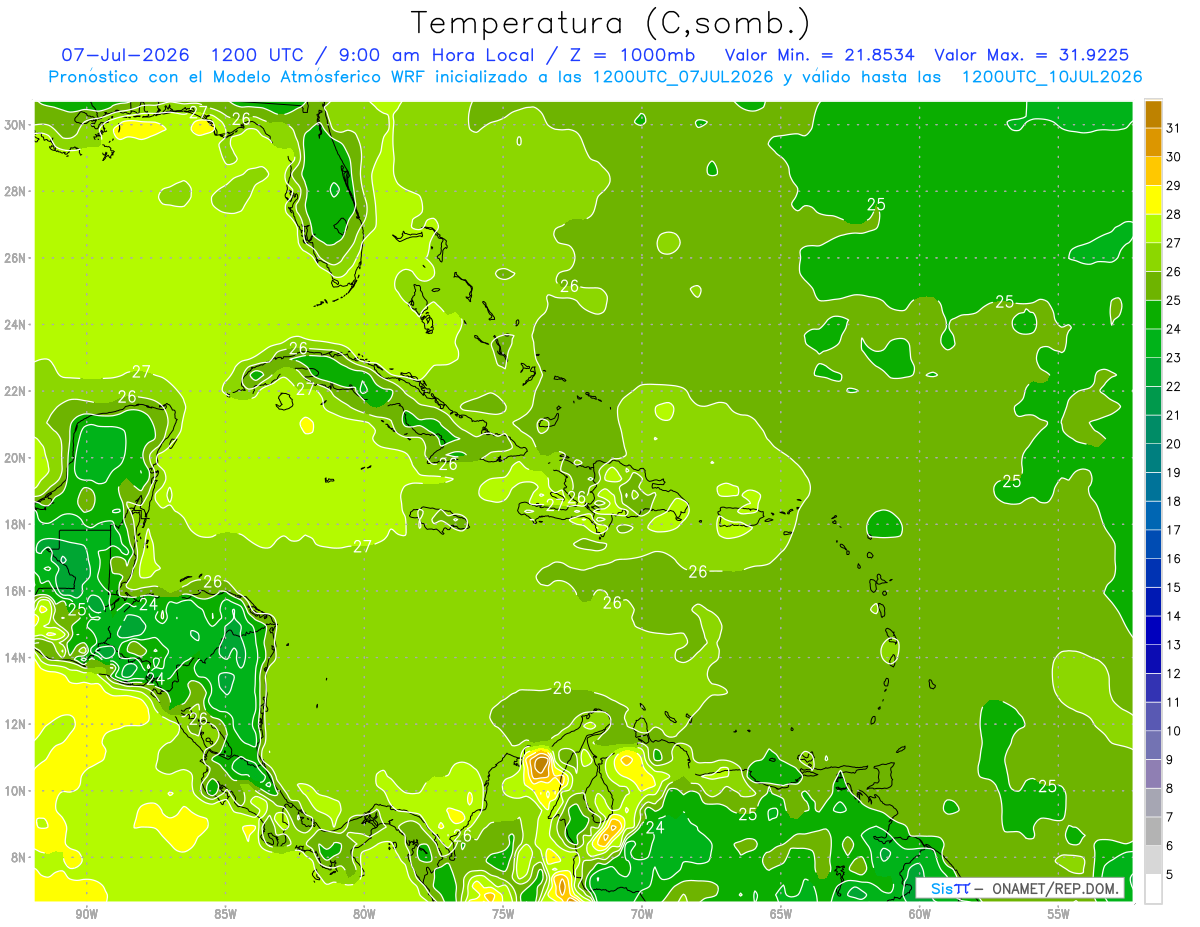
Task: Click the color scale label '18'
Action: coord(1174,501)
